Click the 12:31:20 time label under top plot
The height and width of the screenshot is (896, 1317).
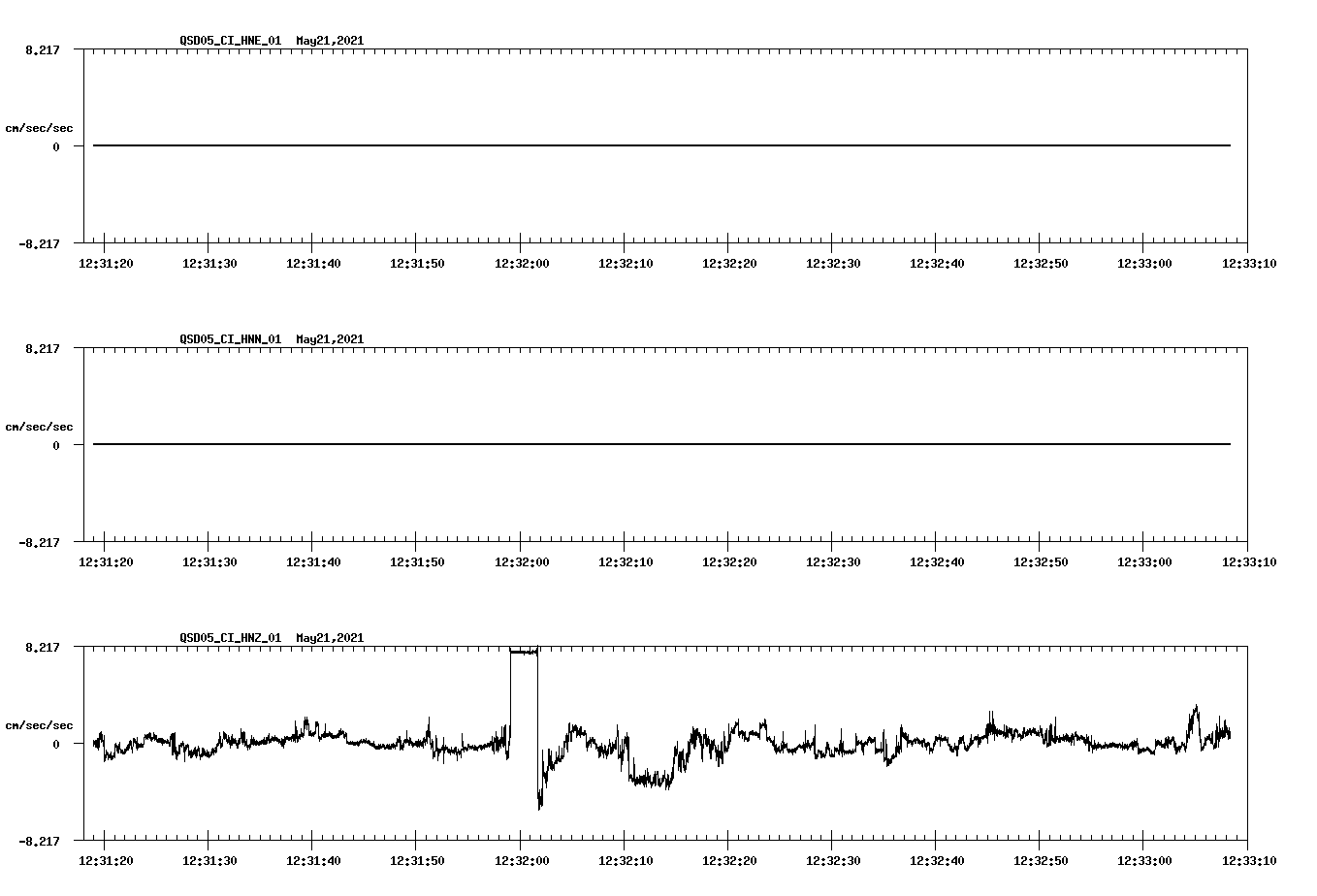pos(106,263)
